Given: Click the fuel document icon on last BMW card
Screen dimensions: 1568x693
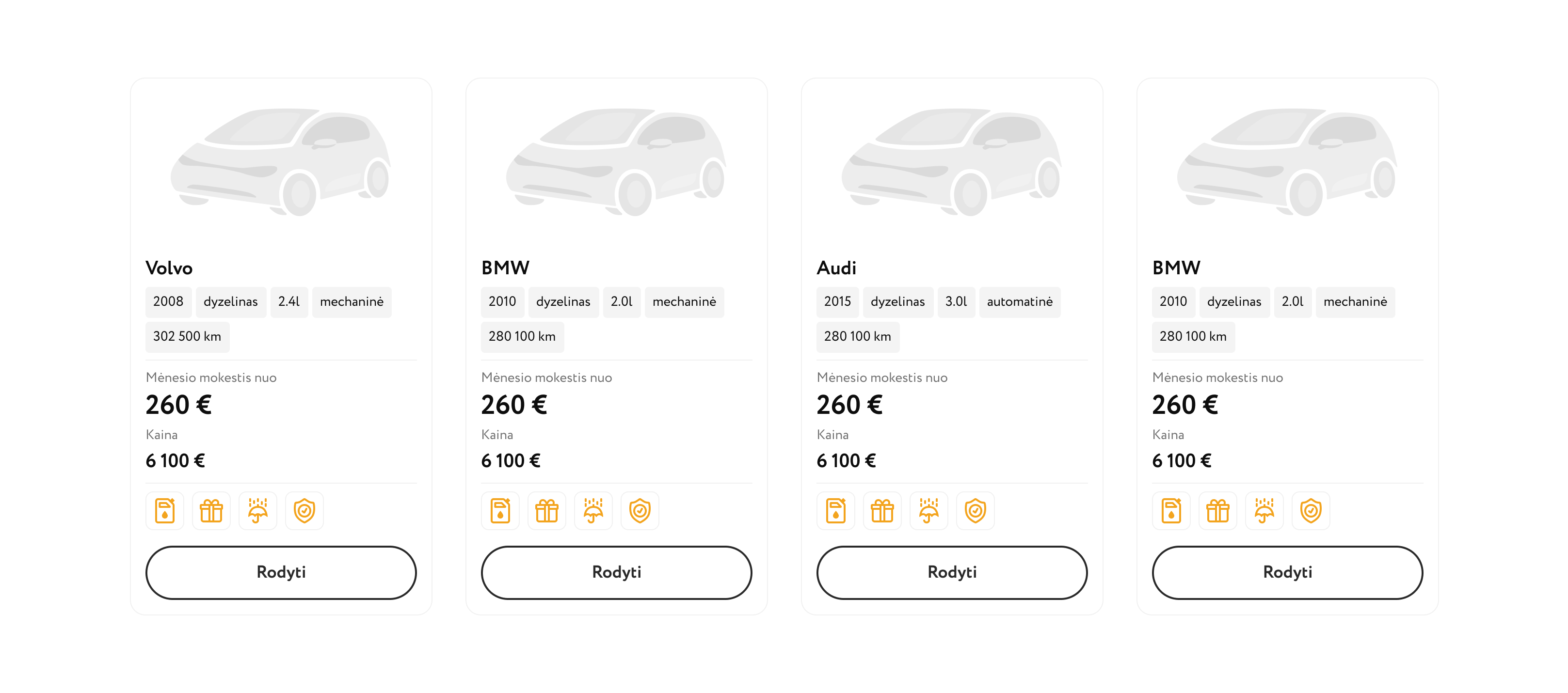Looking at the screenshot, I should click(x=1171, y=510).
